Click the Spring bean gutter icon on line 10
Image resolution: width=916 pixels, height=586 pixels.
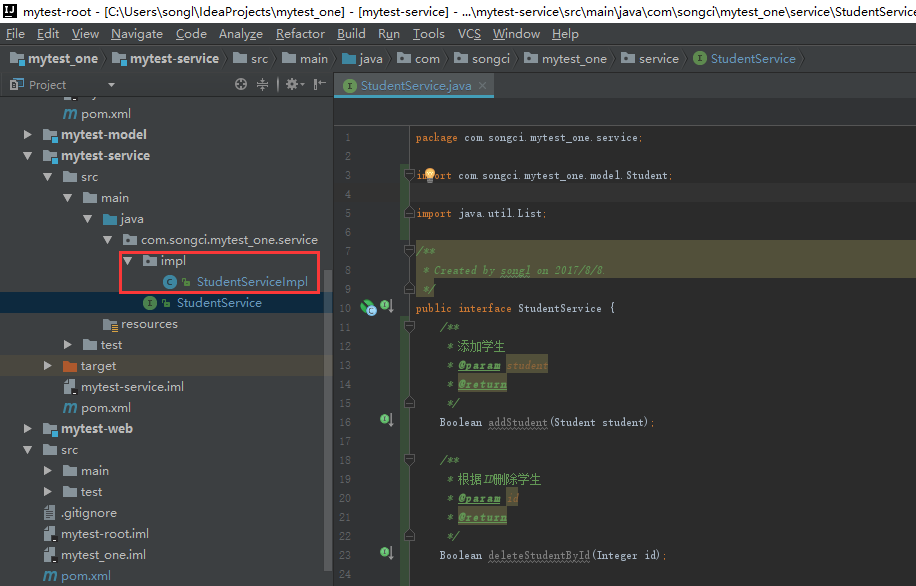(368, 307)
